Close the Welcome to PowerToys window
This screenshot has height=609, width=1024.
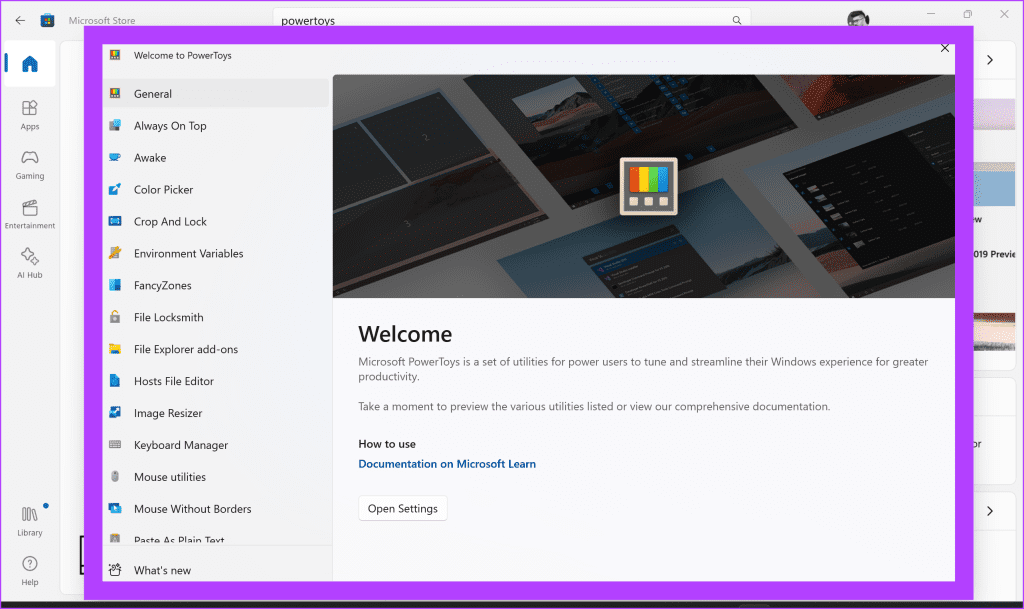(945, 48)
